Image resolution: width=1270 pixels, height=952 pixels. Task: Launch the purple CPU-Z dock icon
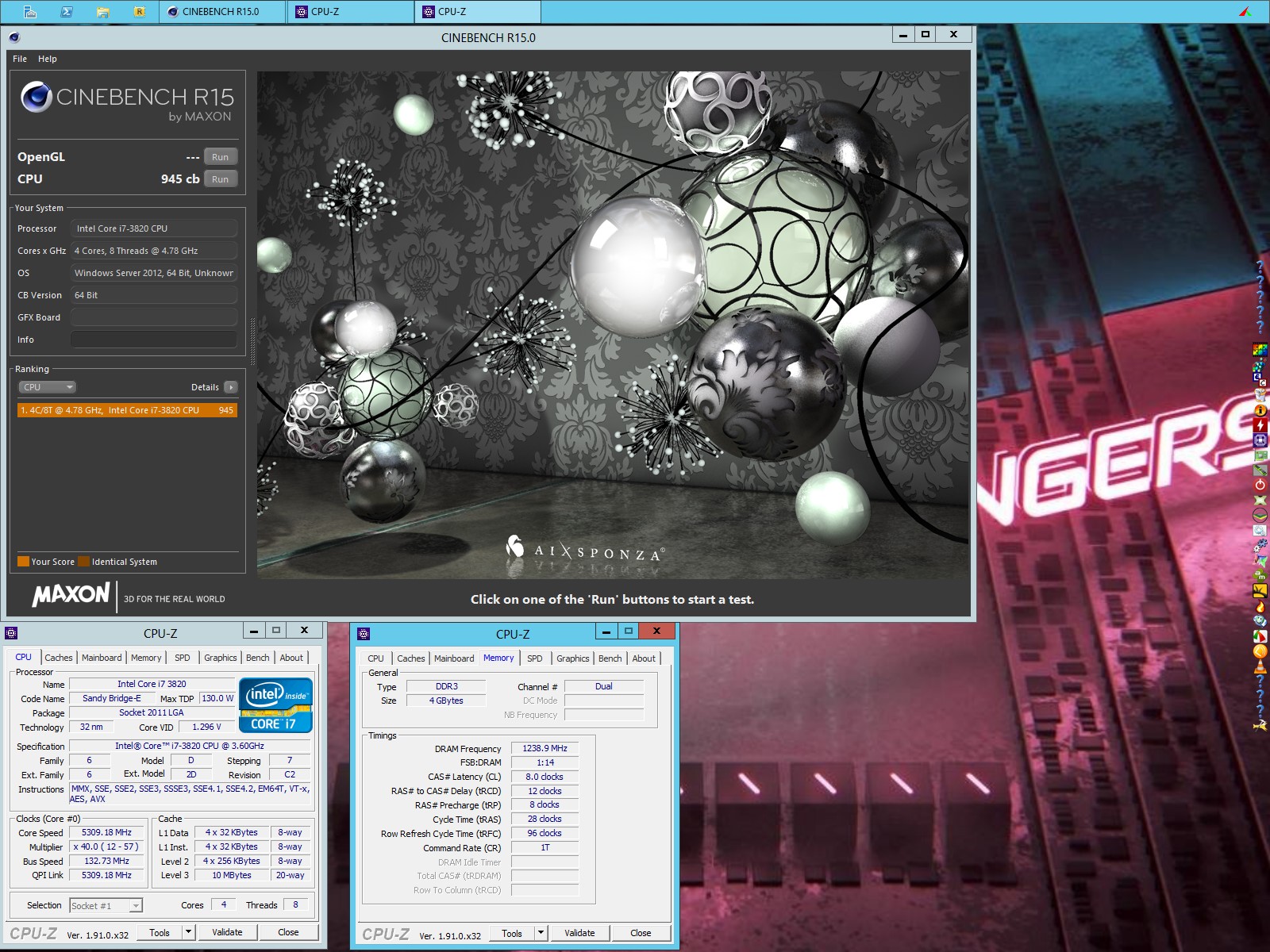click(1260, 440)
